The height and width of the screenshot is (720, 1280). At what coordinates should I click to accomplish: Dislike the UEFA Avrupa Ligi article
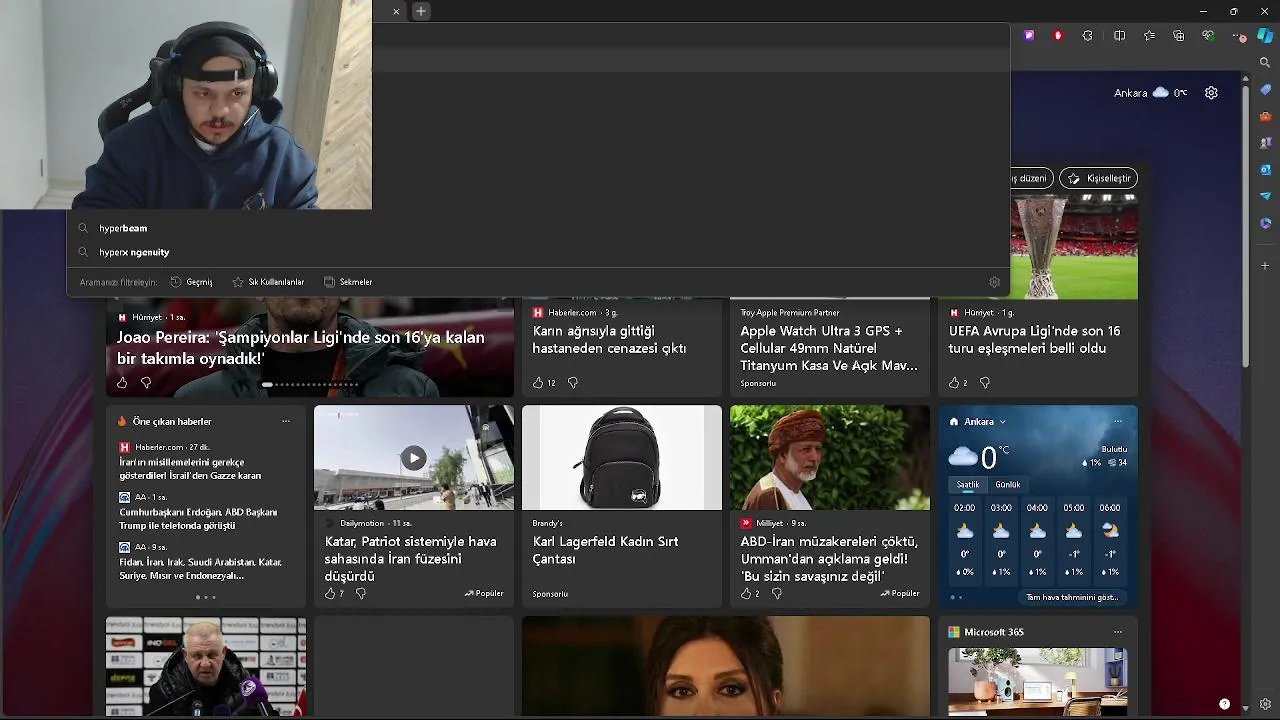coord(985,383)
